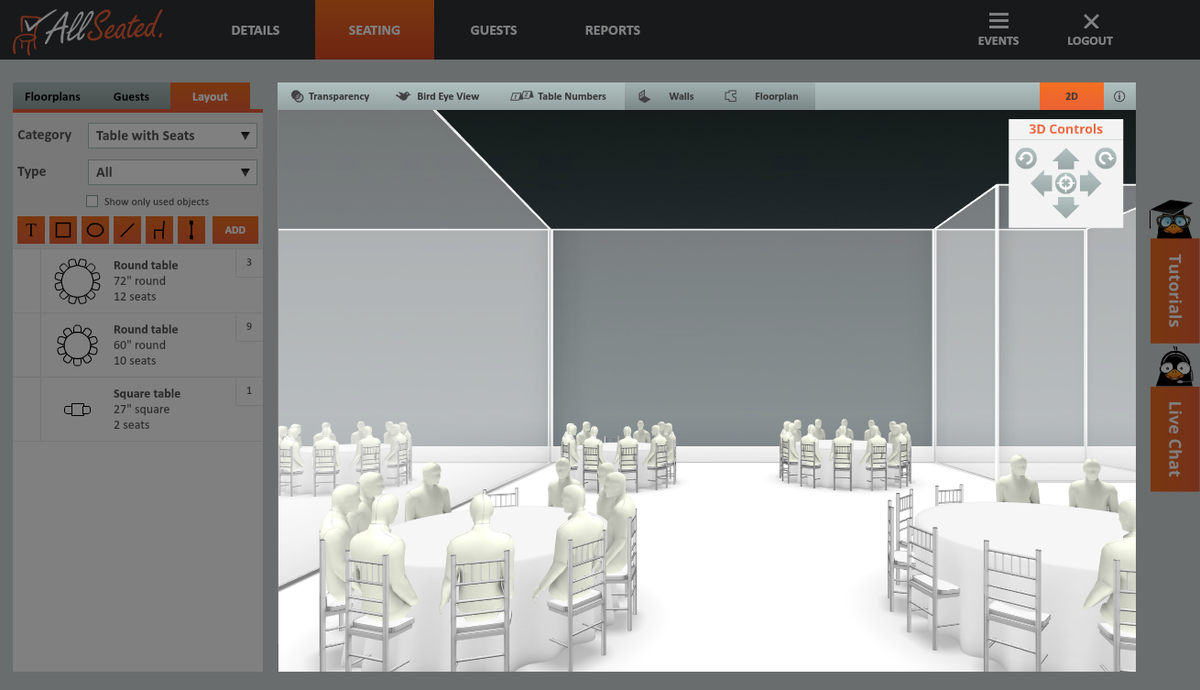The width and height of the screenshot is (1200, 690).
Task: Select the 27" square 2 seats row
Action: (x=138, y=409)
